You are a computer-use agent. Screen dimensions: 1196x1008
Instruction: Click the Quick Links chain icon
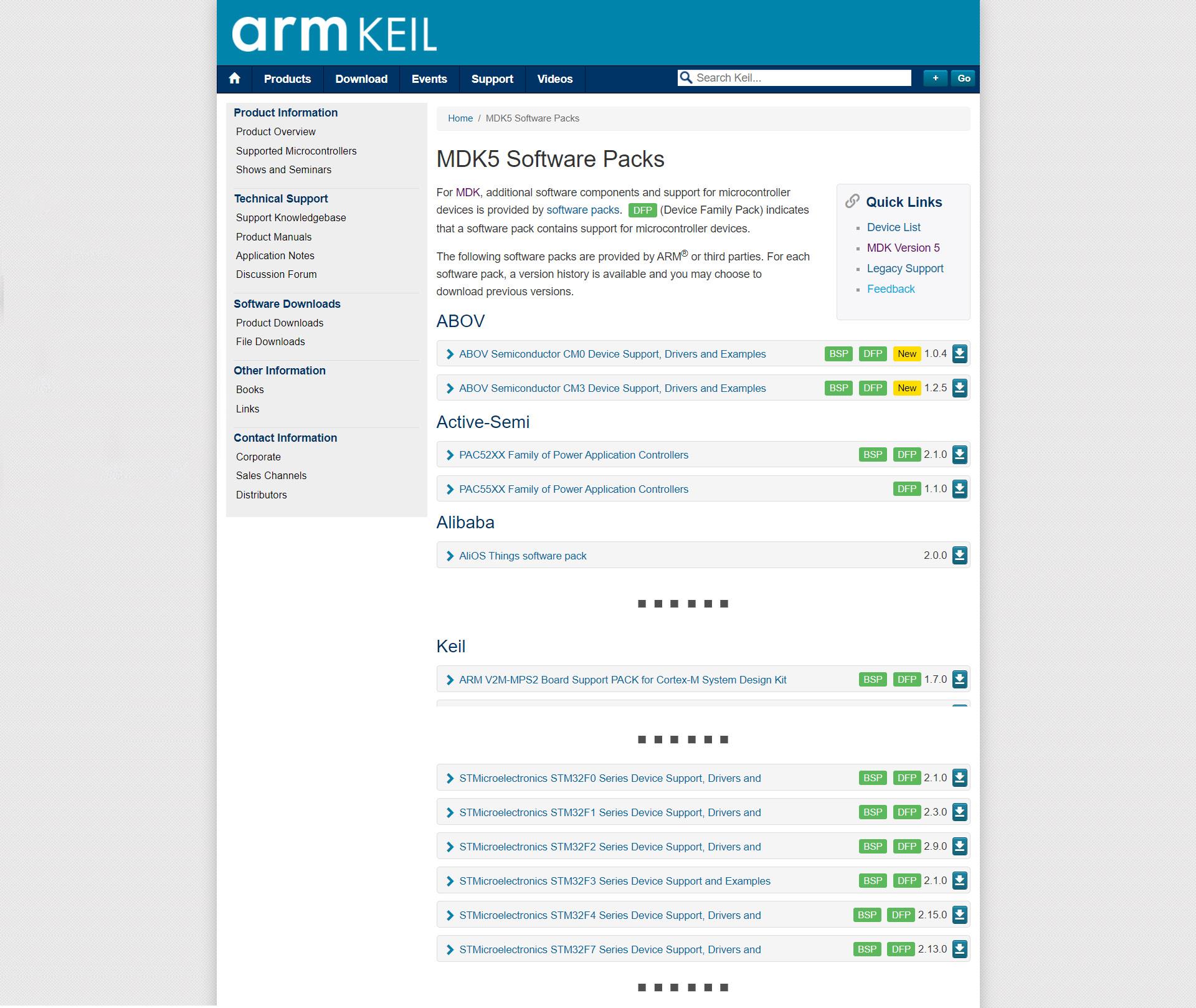pyautogui.click(x=852, y=201)
